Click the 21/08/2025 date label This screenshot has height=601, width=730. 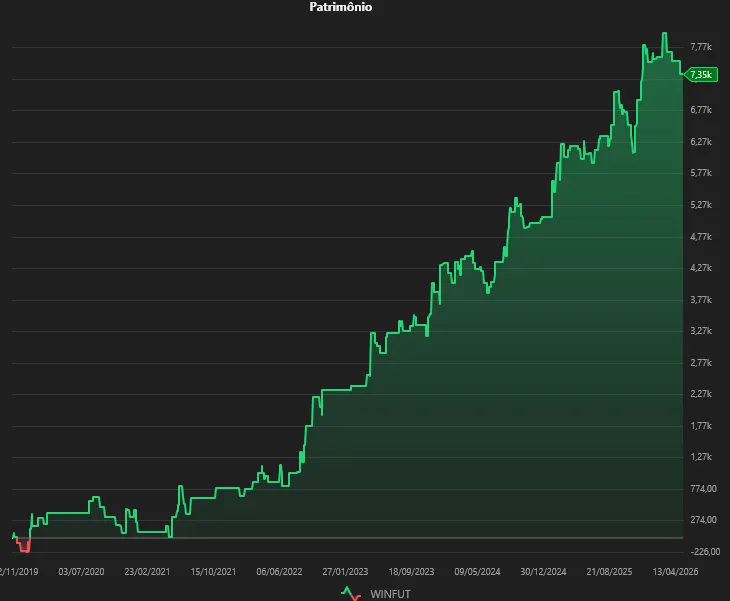coord(610,572)
